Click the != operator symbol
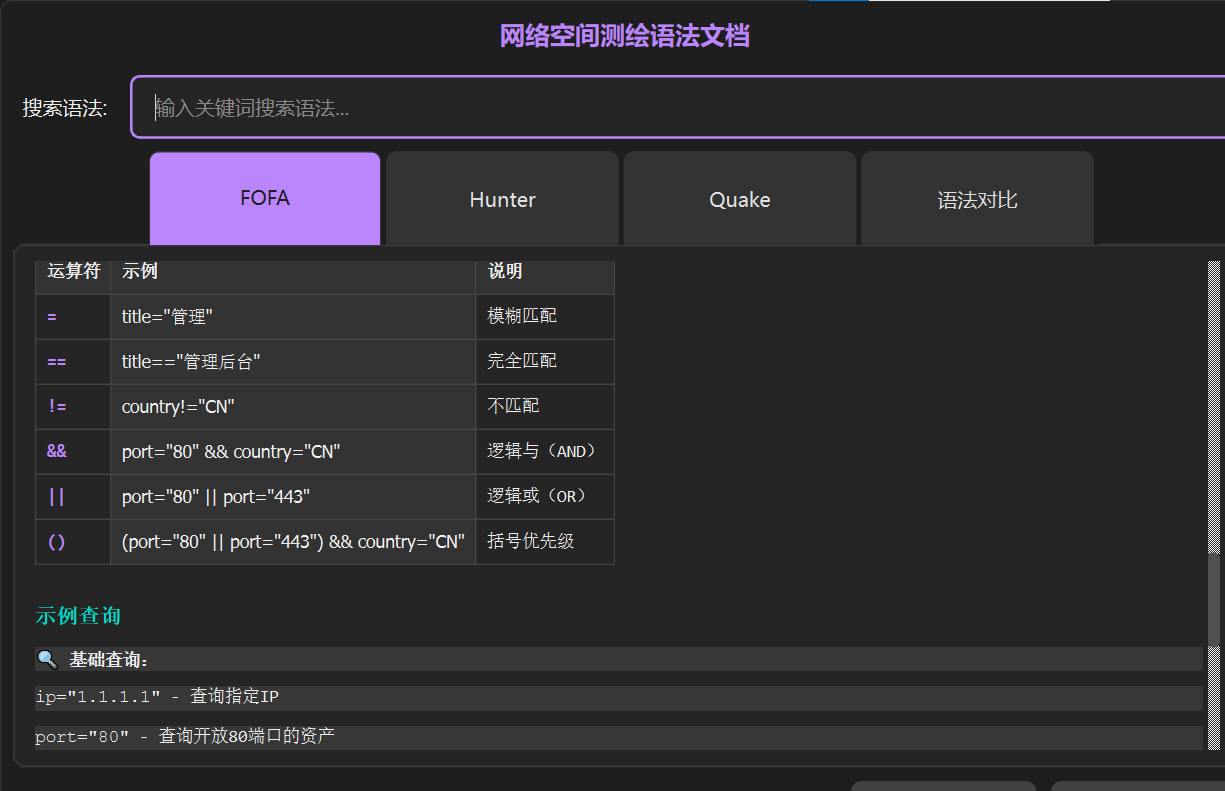 (57, 407)
